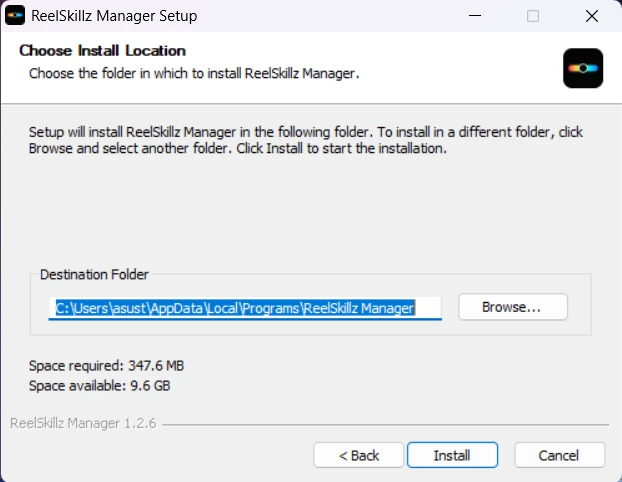Open the Browse... folder picker
622x482 pixels.
click(x=513, y=307)
